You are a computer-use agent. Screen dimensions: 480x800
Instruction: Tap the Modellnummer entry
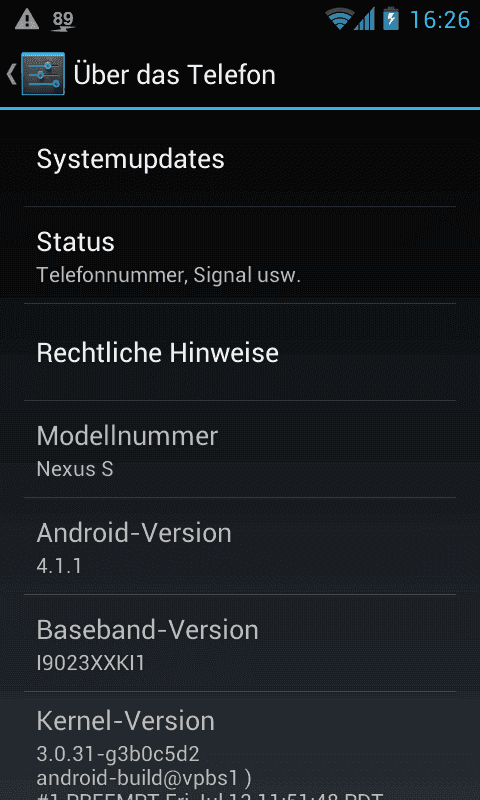[x=240, y=449]
